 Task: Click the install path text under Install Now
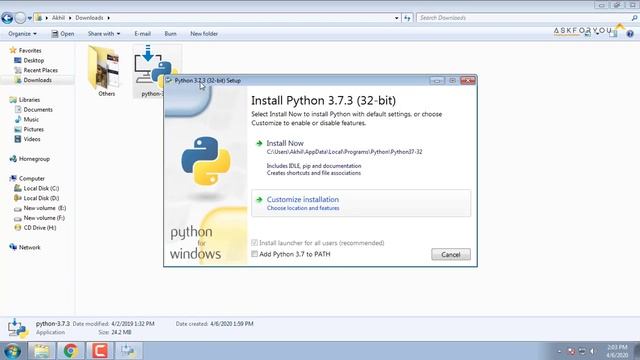[344, 152]
